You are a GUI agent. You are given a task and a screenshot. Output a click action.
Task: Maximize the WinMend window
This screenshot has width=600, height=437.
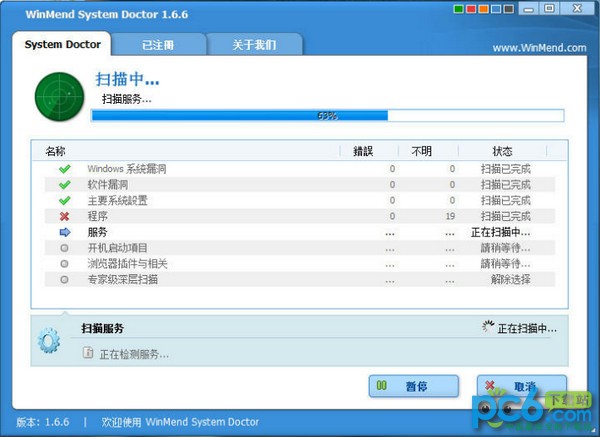point(549,8)
